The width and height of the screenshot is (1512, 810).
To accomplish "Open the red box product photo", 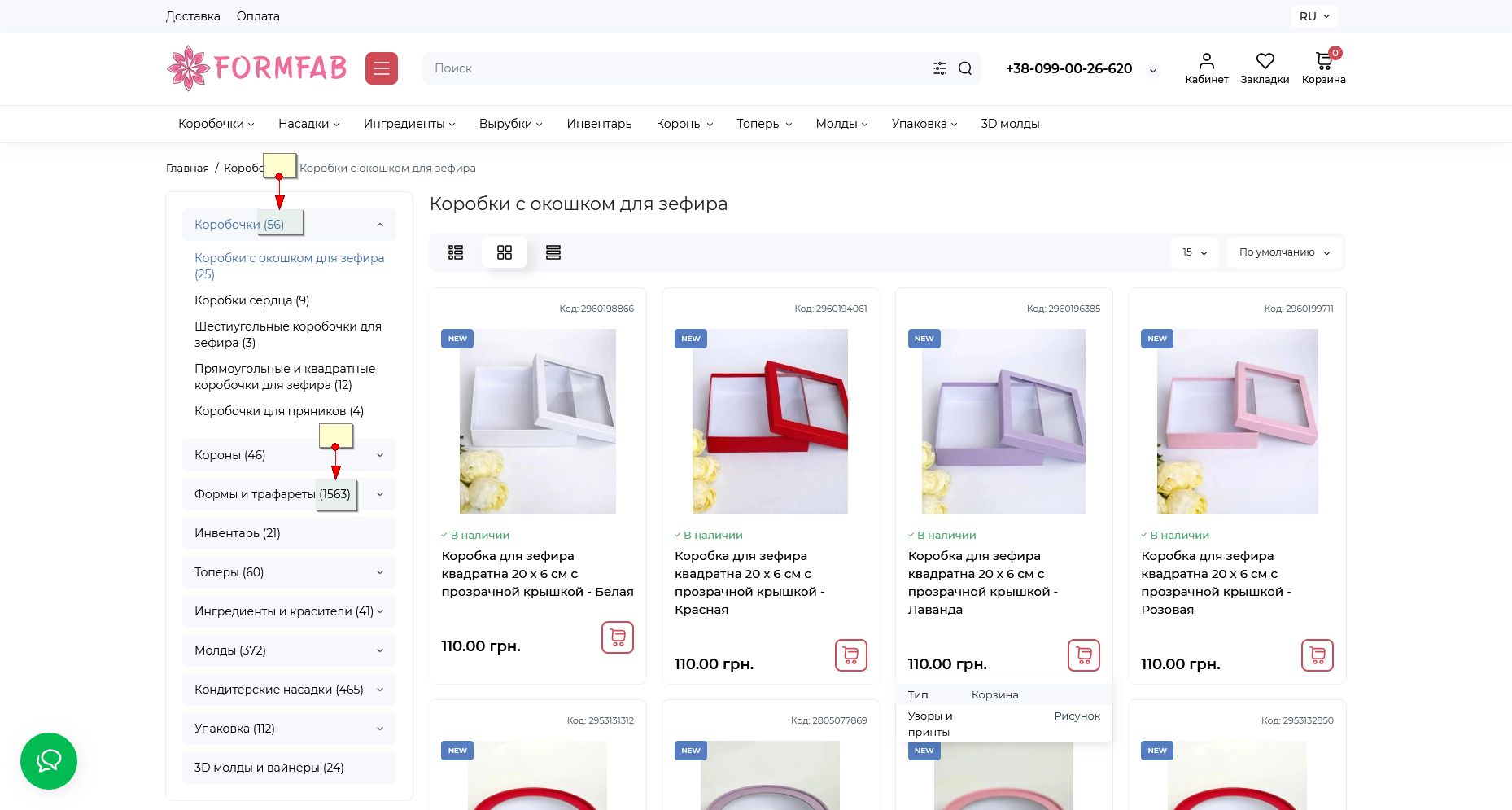I will [770, 422].
